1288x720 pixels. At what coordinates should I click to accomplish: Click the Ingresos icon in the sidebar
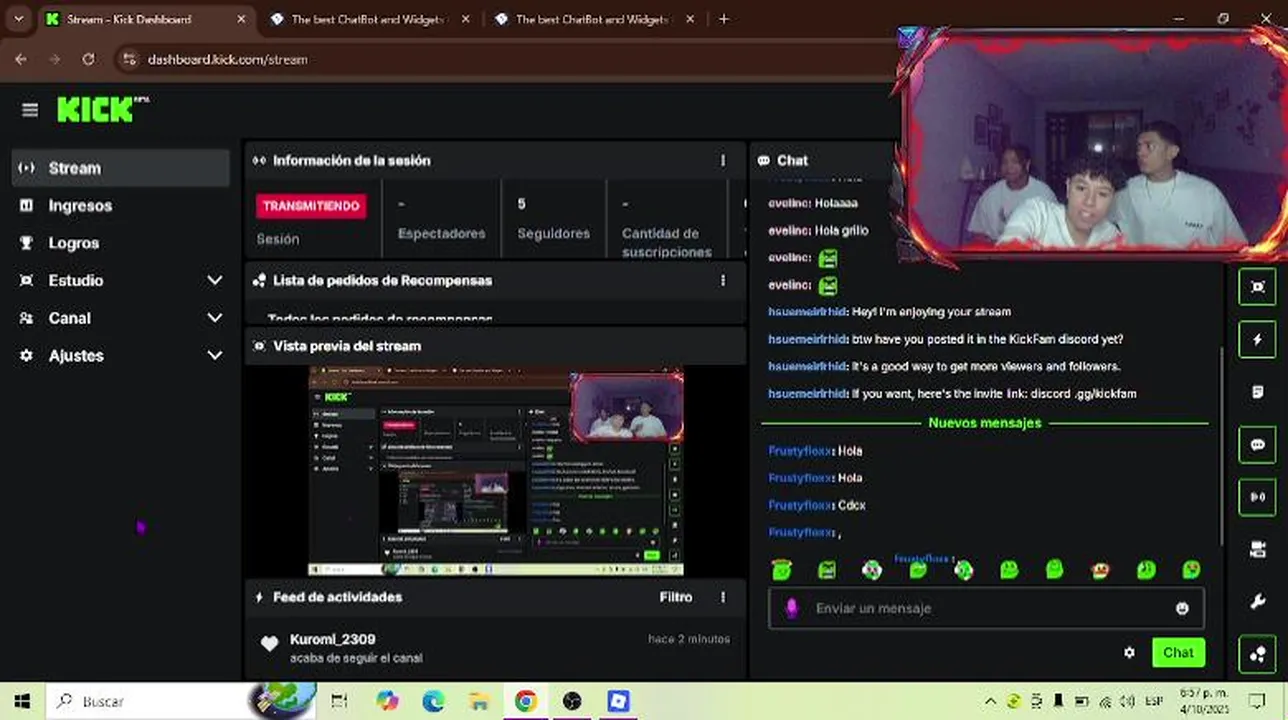[x=27, y=205]
